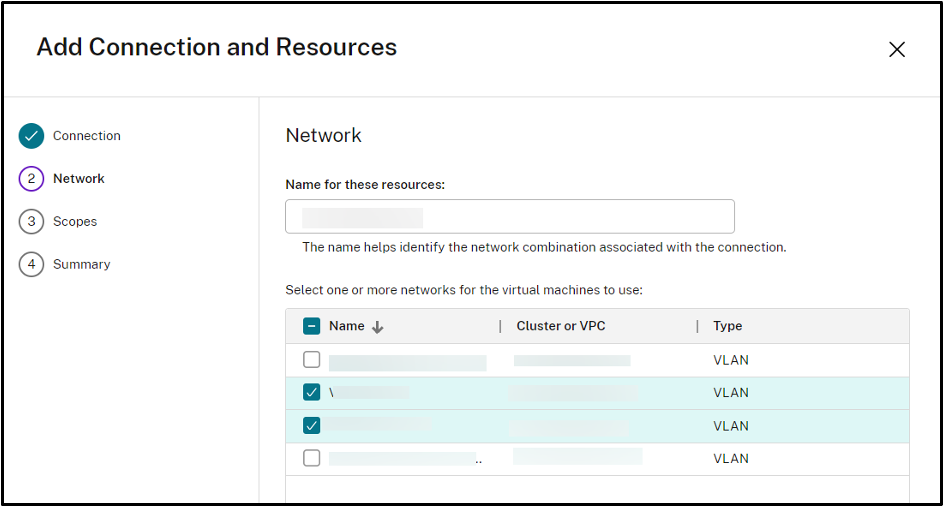
Task: Uncheck the third VLAN network row checkbox
Action: point(311,426)
